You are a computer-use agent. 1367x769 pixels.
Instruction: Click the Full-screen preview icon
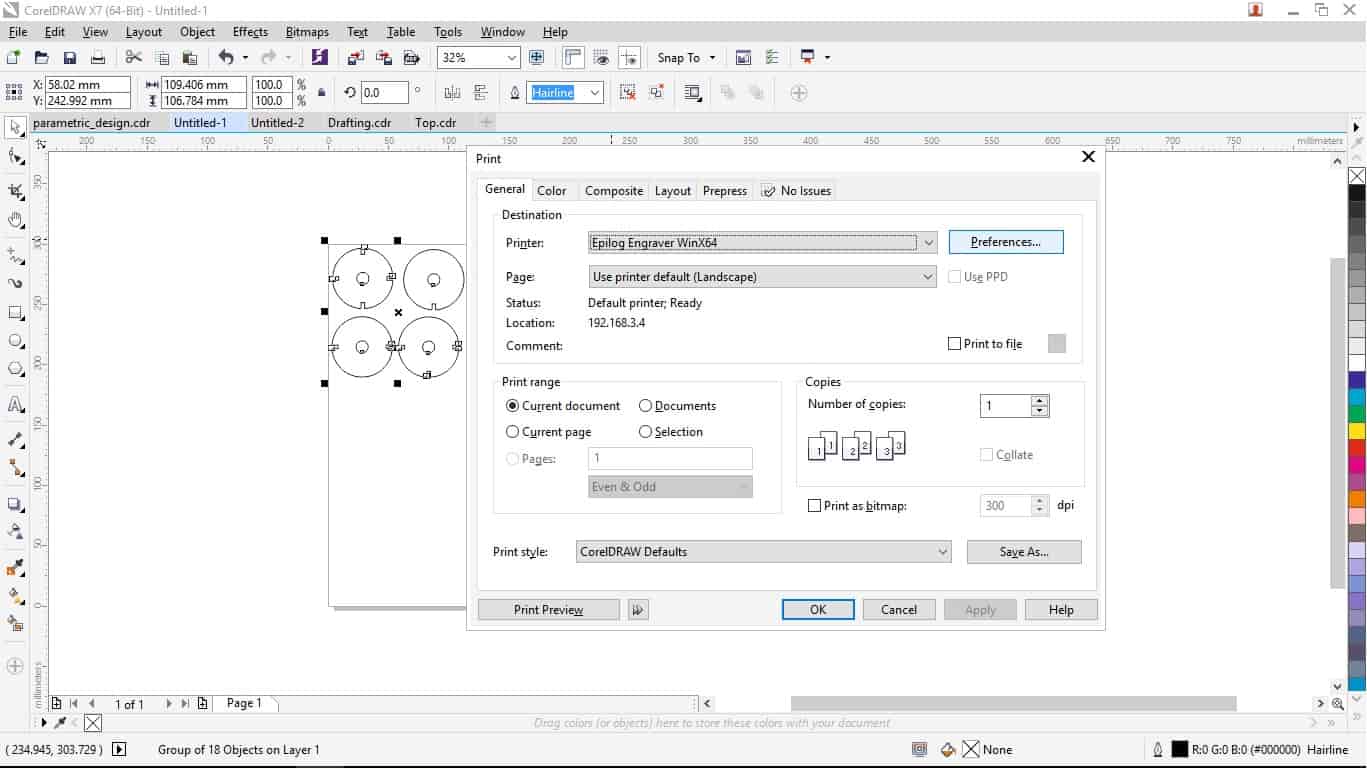(536, 58)
